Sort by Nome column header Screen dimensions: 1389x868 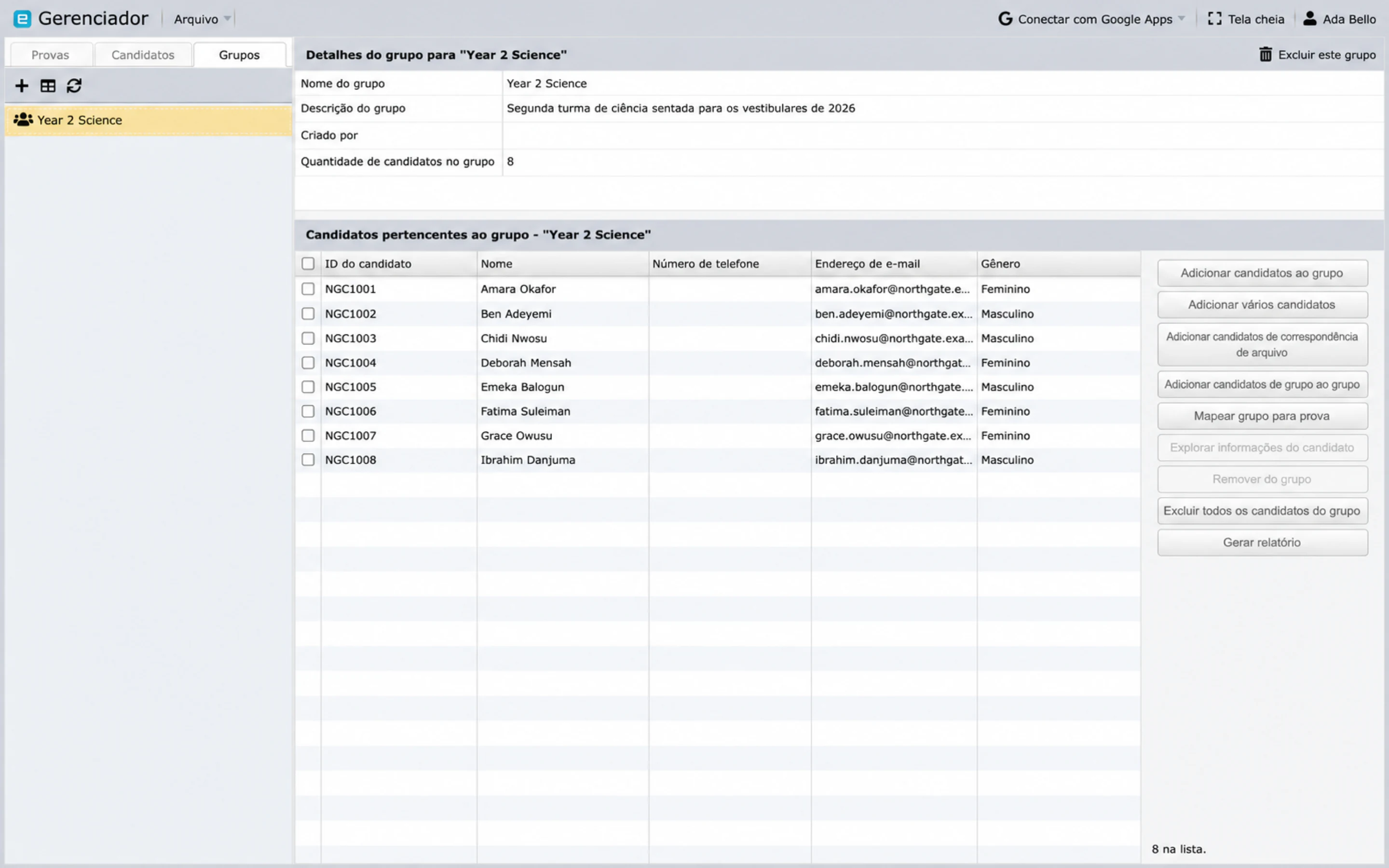coord(562,263)
